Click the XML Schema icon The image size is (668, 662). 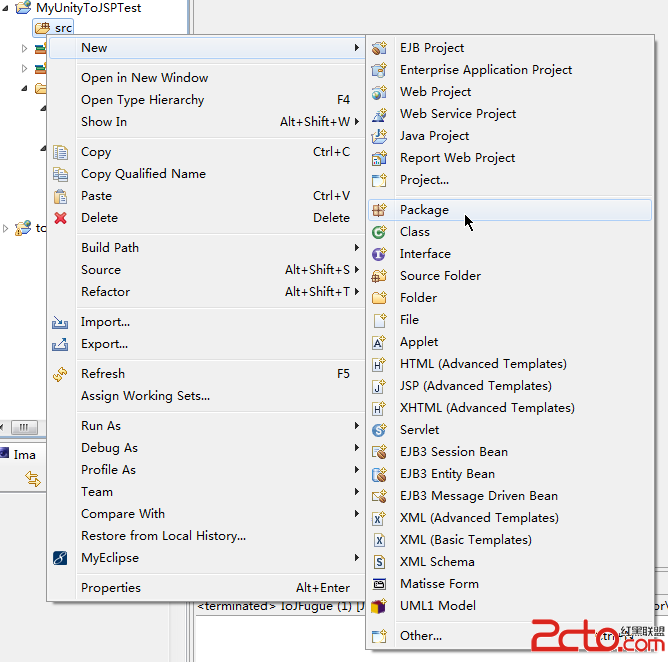[x=379, y=562]
